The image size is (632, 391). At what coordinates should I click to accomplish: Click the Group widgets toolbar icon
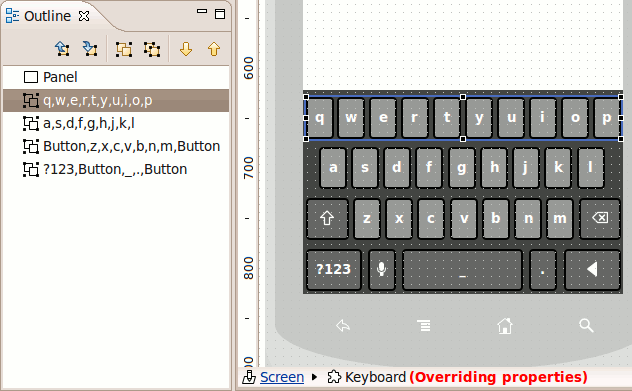pos(124,49)
